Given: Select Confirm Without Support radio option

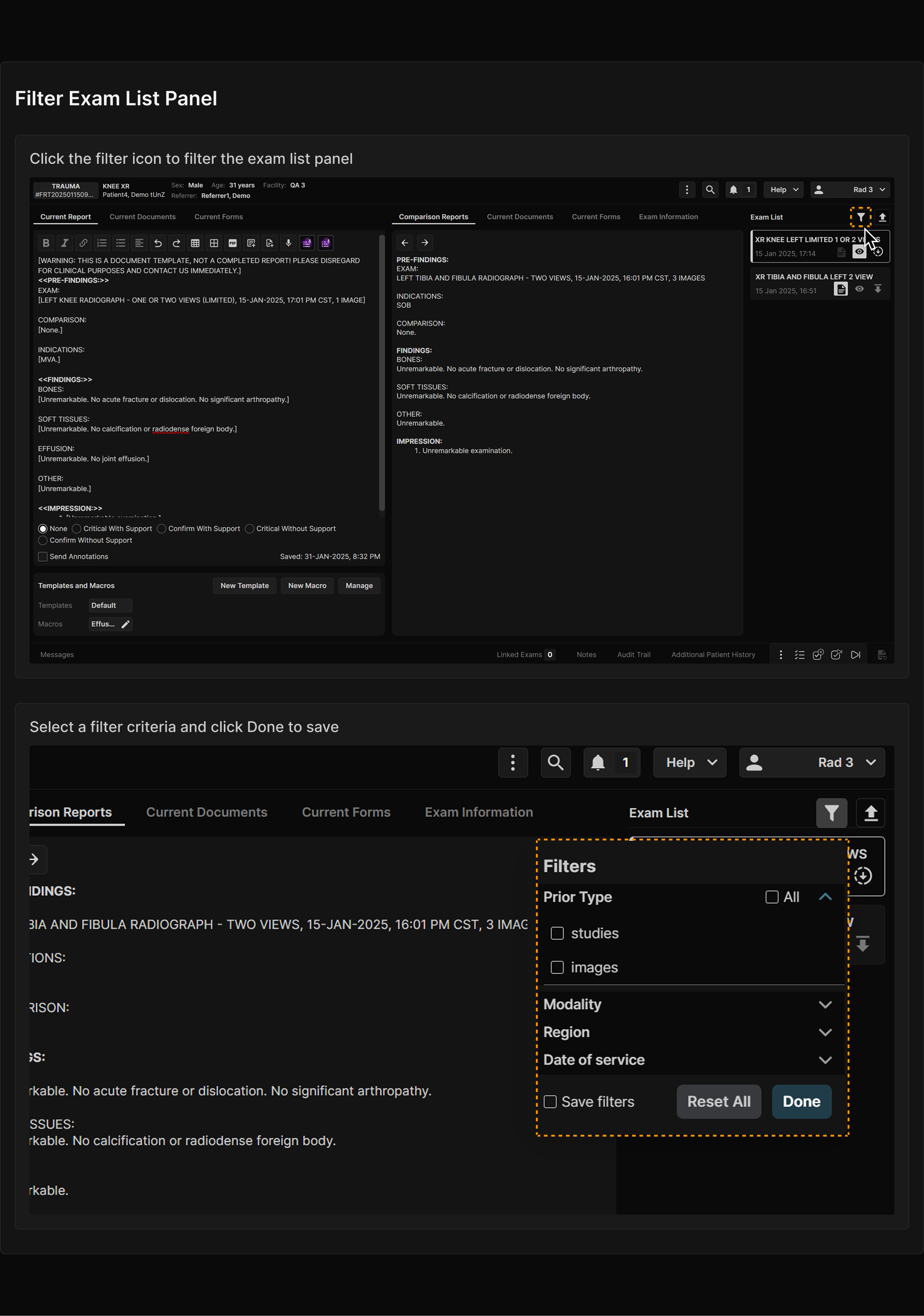Looking at the screenshot, I should 42,541.
